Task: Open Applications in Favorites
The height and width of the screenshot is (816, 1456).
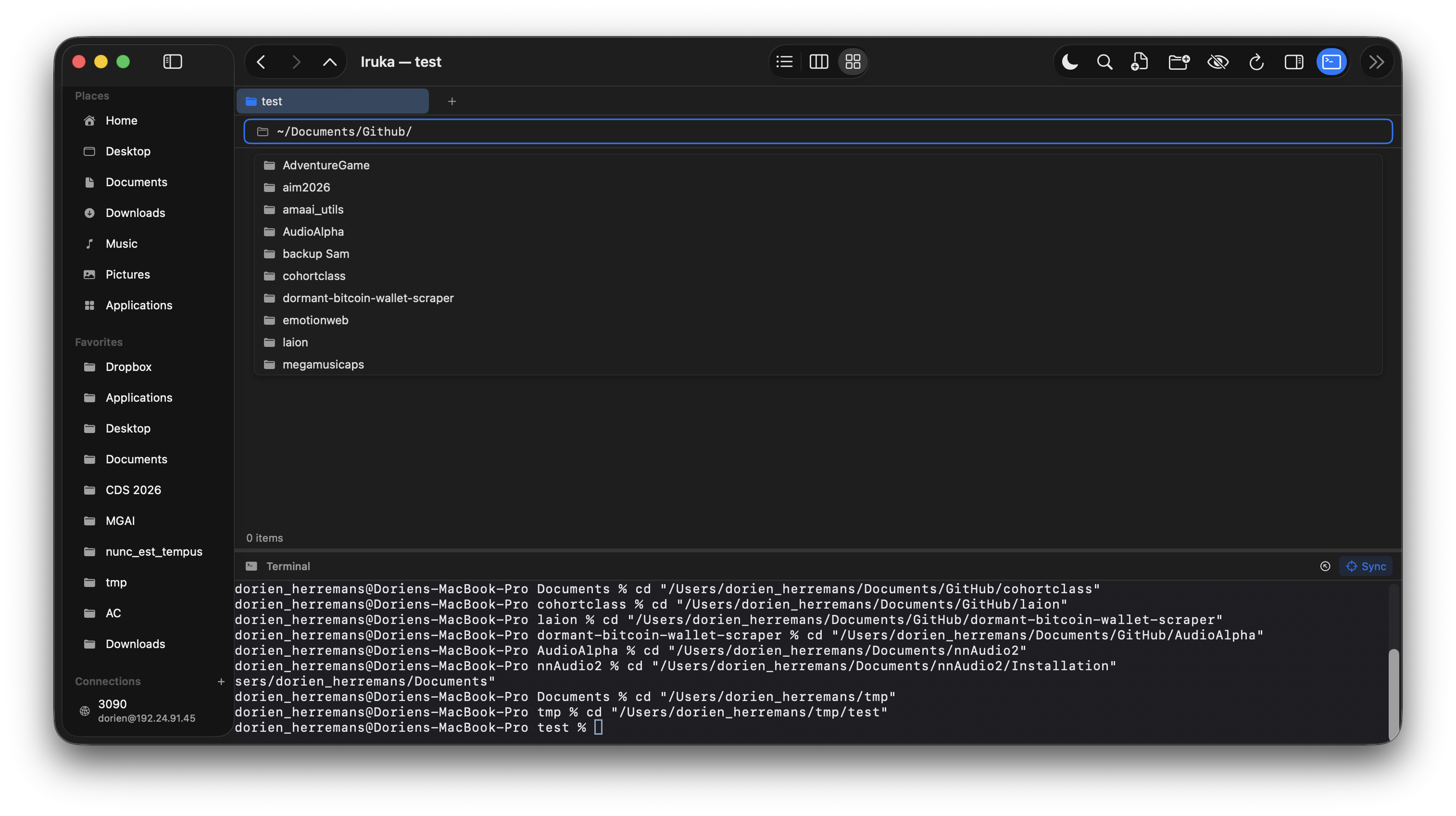Action: (148, 397)
